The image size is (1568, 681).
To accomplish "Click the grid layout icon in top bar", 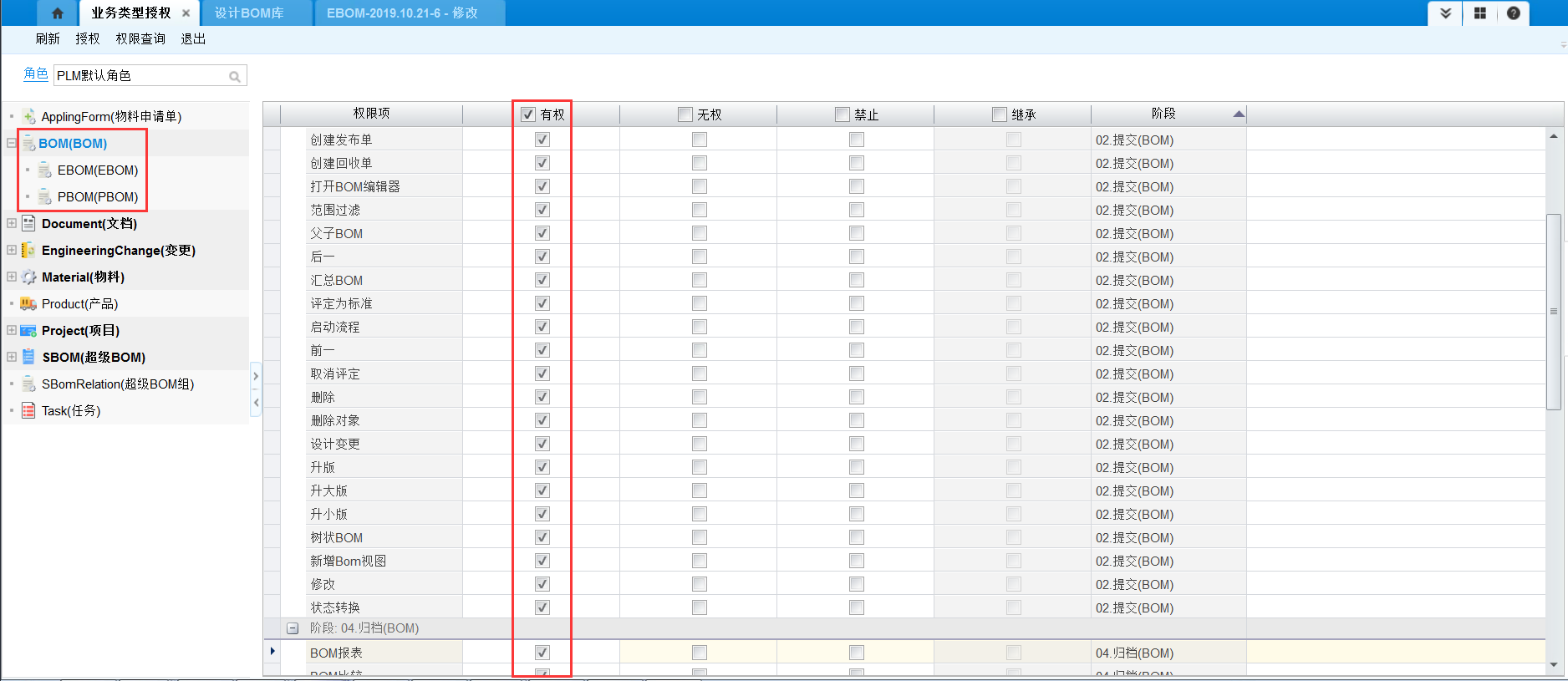I will [x=1479, y=13].
